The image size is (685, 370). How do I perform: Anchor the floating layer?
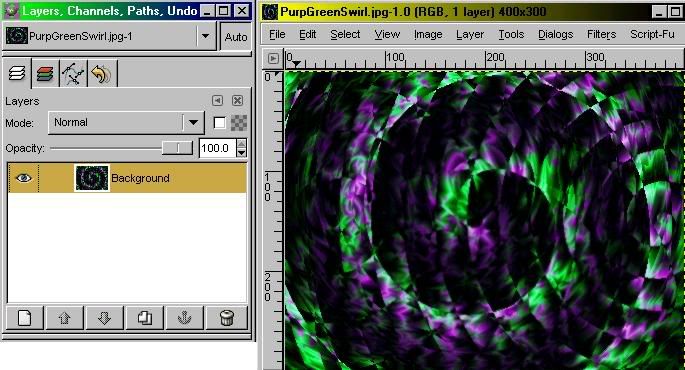coord(184,318)
